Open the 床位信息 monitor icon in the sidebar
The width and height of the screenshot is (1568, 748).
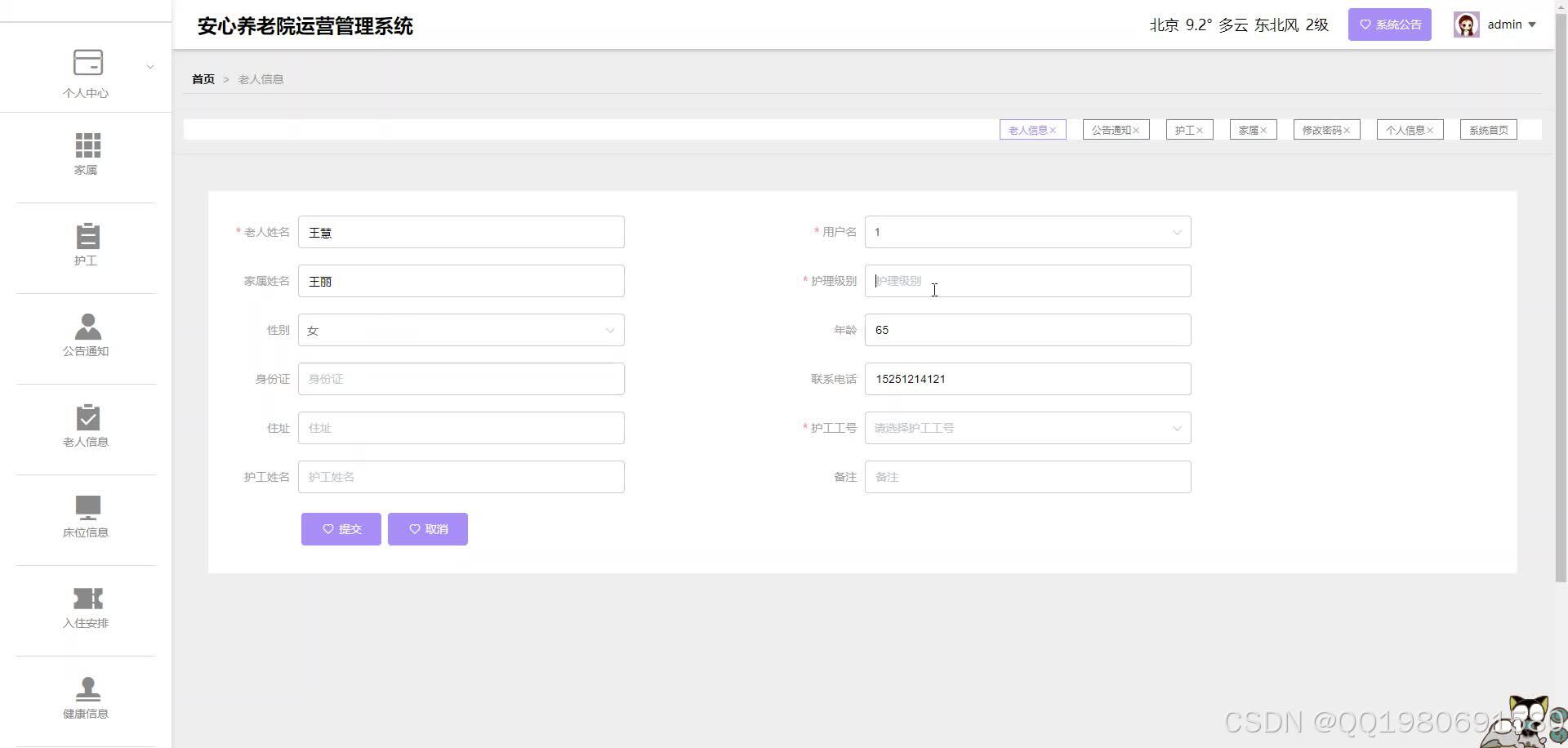[87, 508]
